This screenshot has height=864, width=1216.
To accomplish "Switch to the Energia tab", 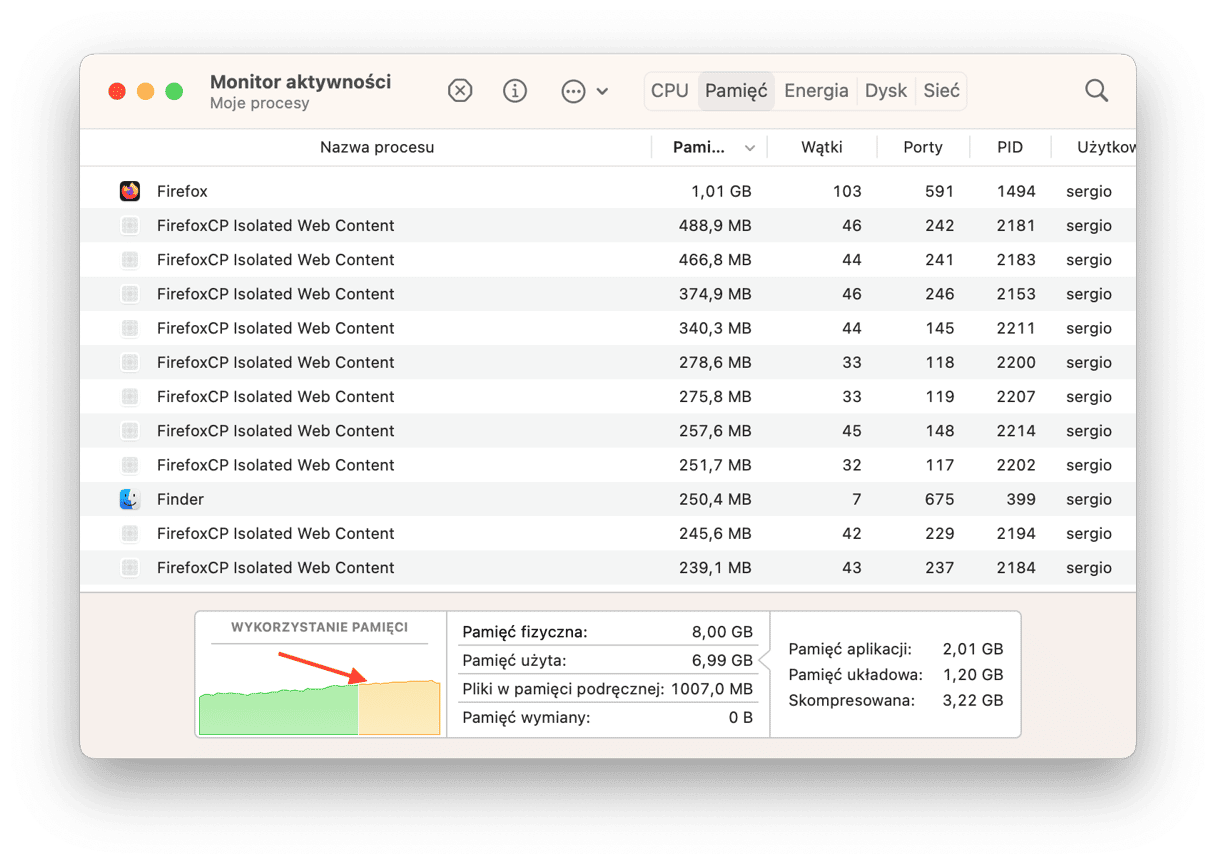I will click(816, 91).
